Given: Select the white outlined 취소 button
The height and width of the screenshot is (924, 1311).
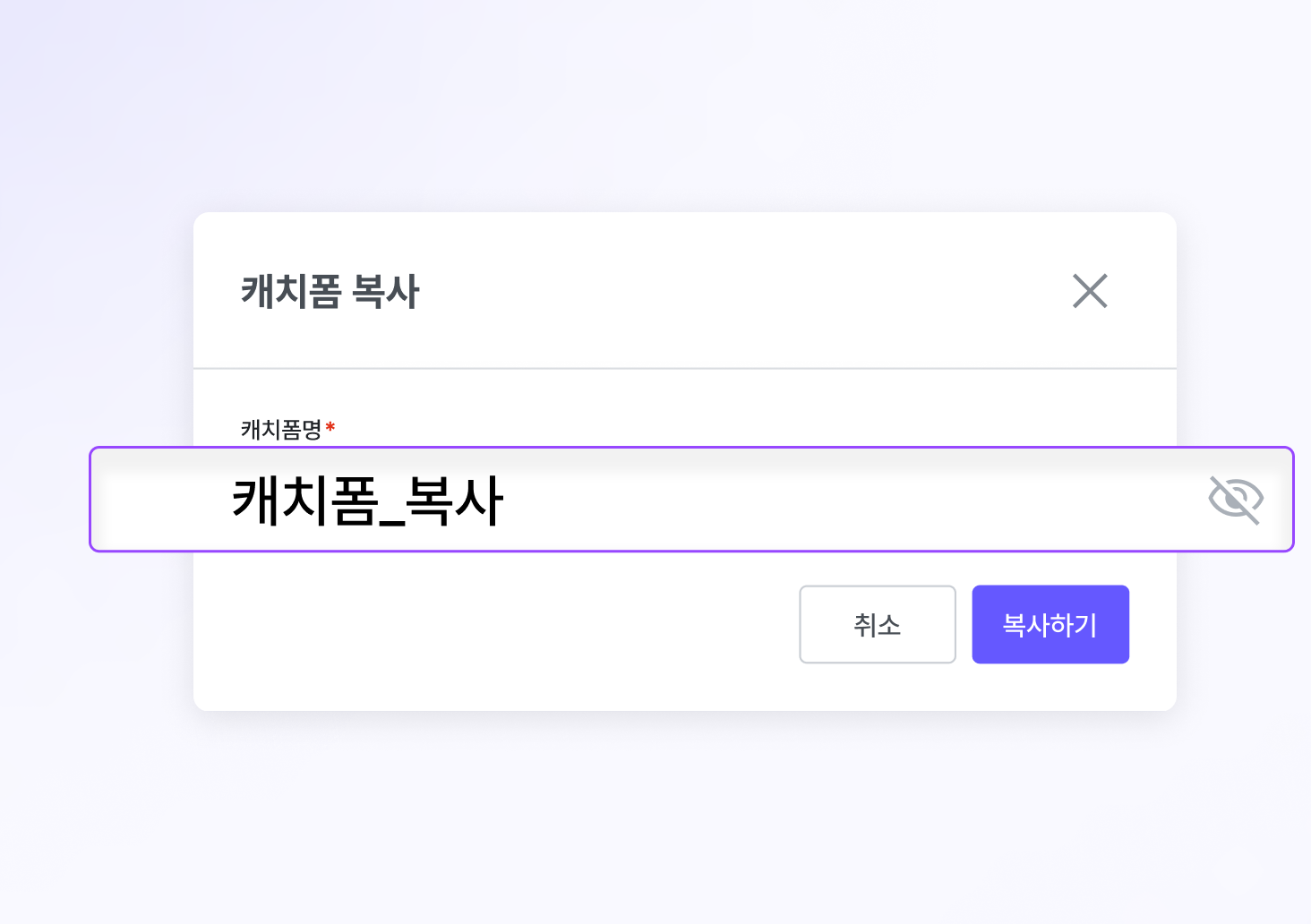Looking at the screenshot, I should click(x=878, y=624).
